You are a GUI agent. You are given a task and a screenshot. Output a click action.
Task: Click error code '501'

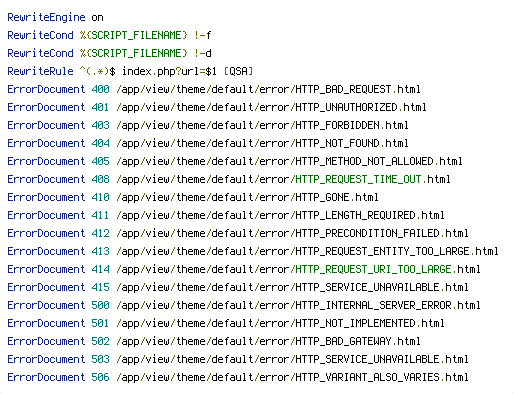(x=100, y=323)
